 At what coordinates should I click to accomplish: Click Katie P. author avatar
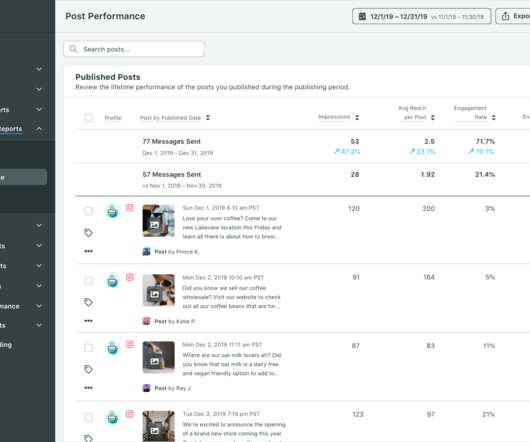tap(146, 321)
